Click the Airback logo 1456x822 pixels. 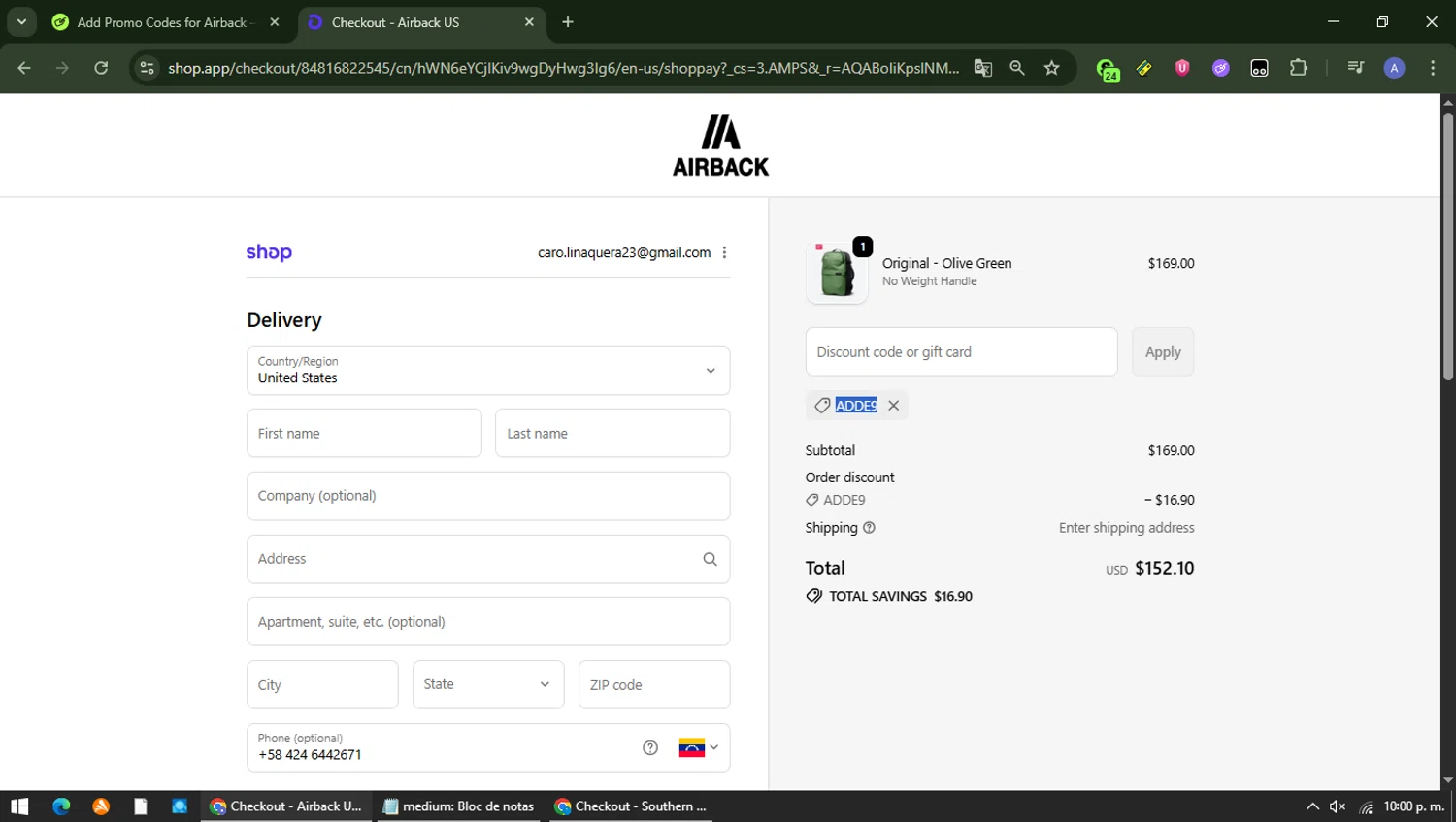click(720, 146)
